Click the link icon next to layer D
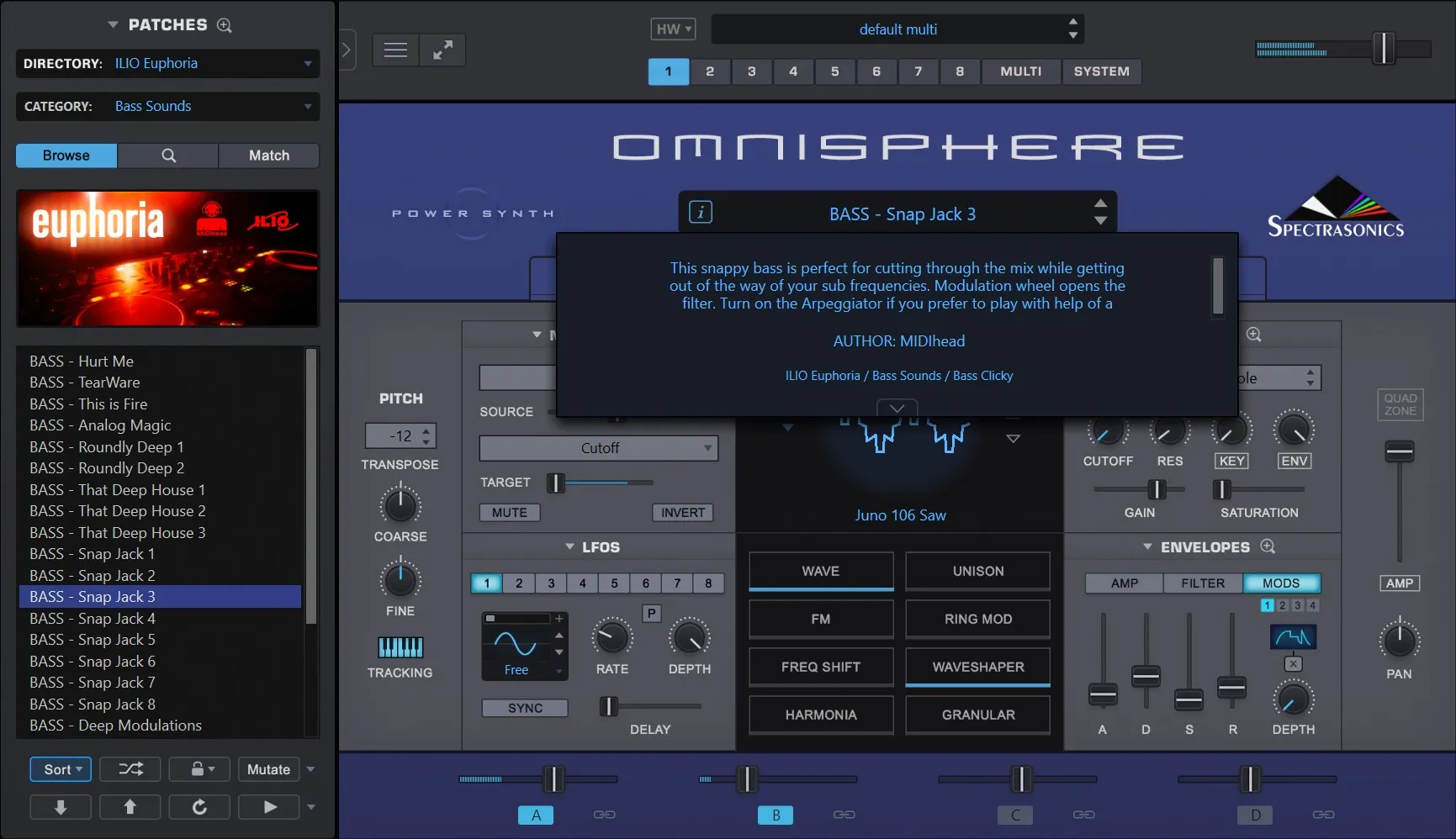This screenshot has width=1456, height=839. tap(1324, 815)
